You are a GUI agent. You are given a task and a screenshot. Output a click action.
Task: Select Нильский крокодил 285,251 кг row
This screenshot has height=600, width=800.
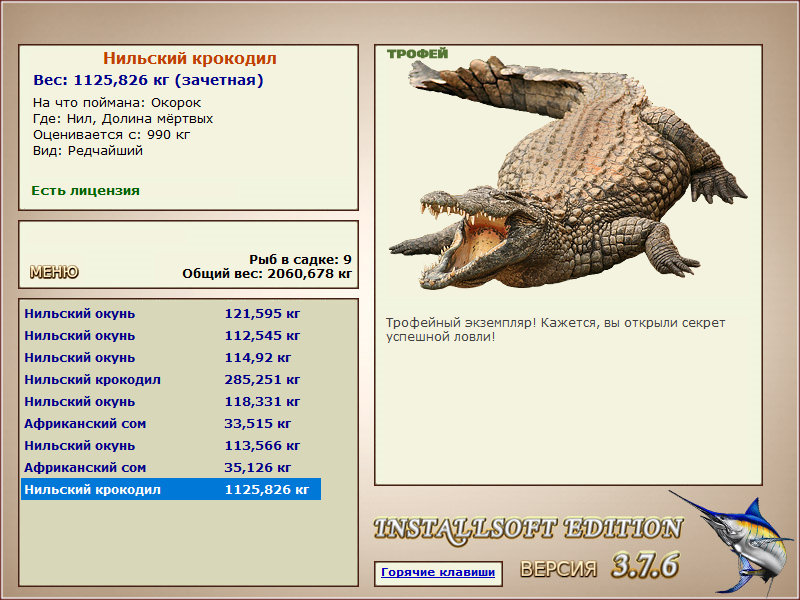[171, 379]
